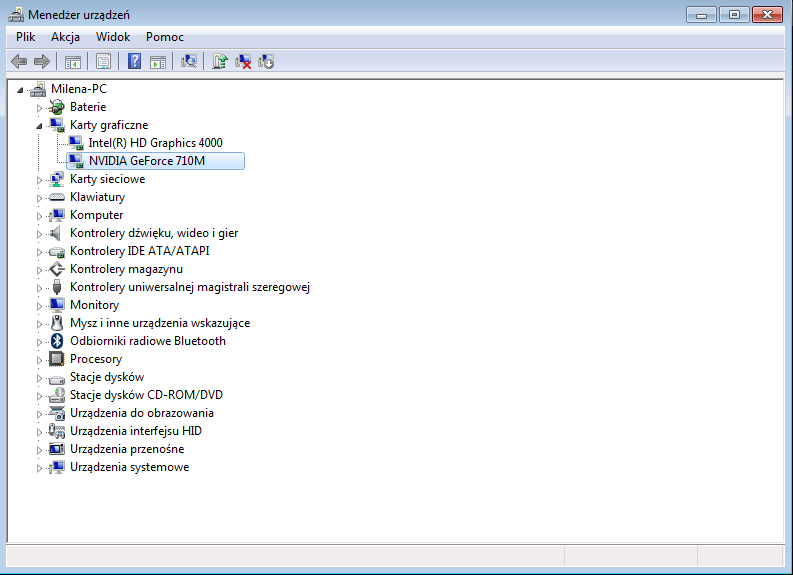Collapse the Milena-PC root node
This screenshot has width=793, height=575.
click(x=20, y=90)
